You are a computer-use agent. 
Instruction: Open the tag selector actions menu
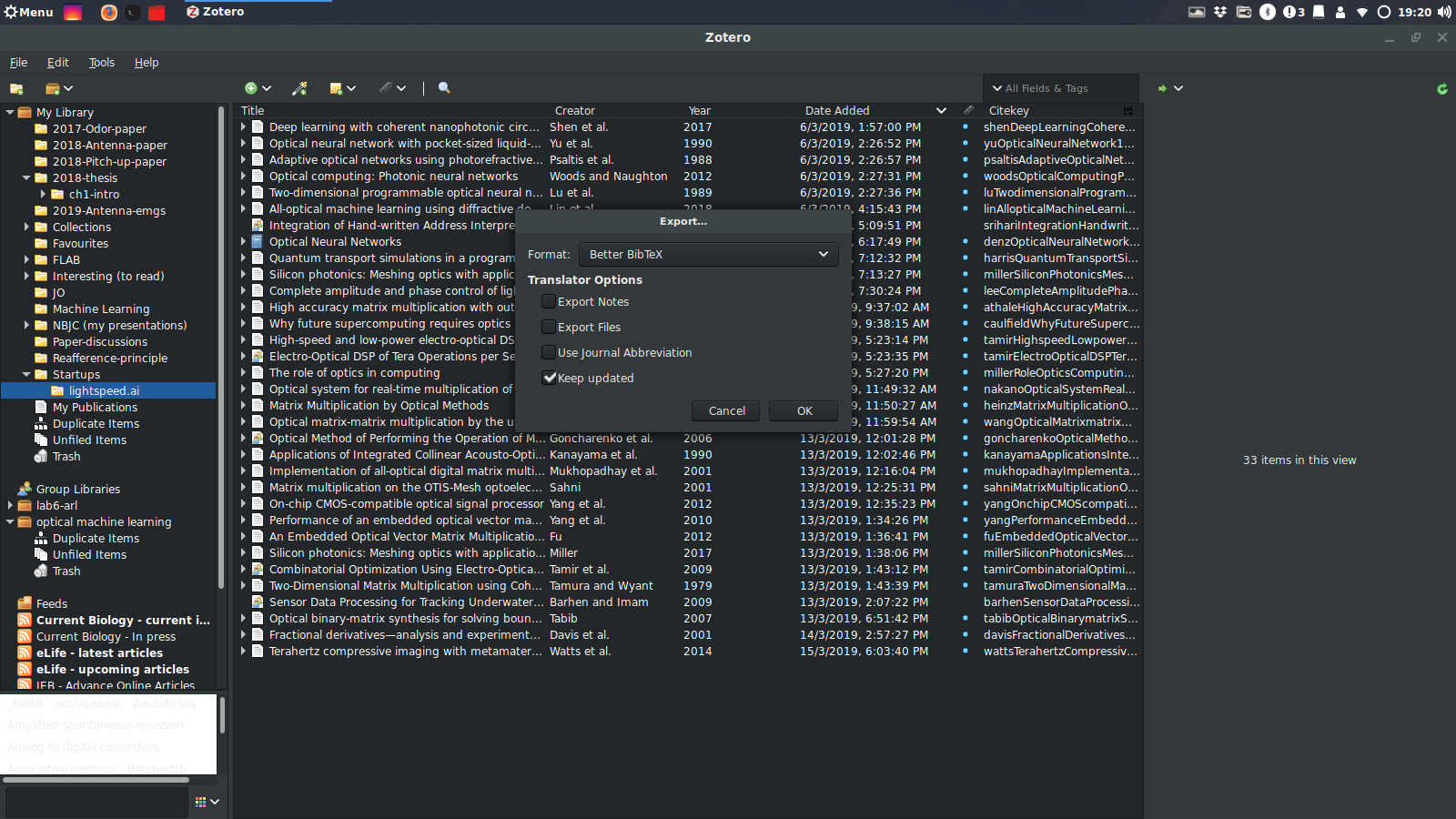[x=207, y=802]
